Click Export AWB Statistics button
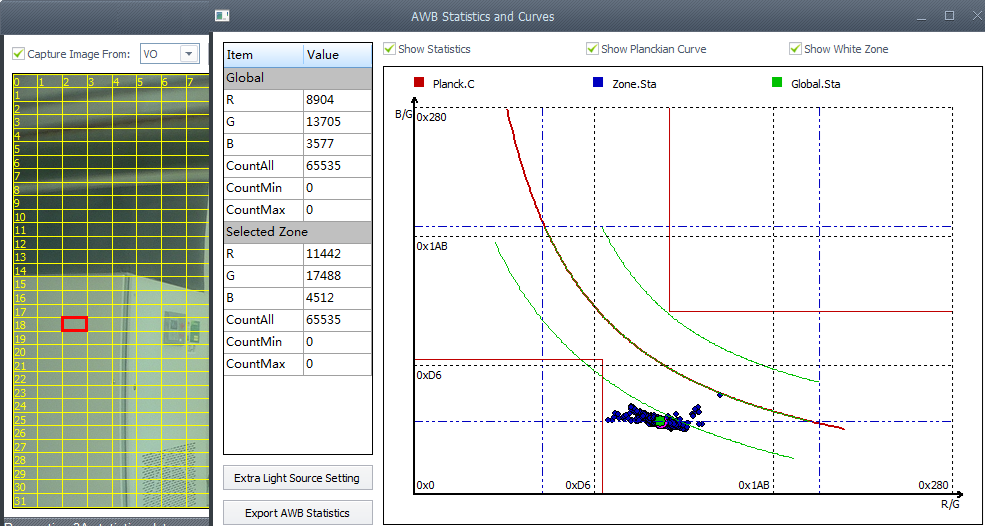 click(x=297, y=513)
